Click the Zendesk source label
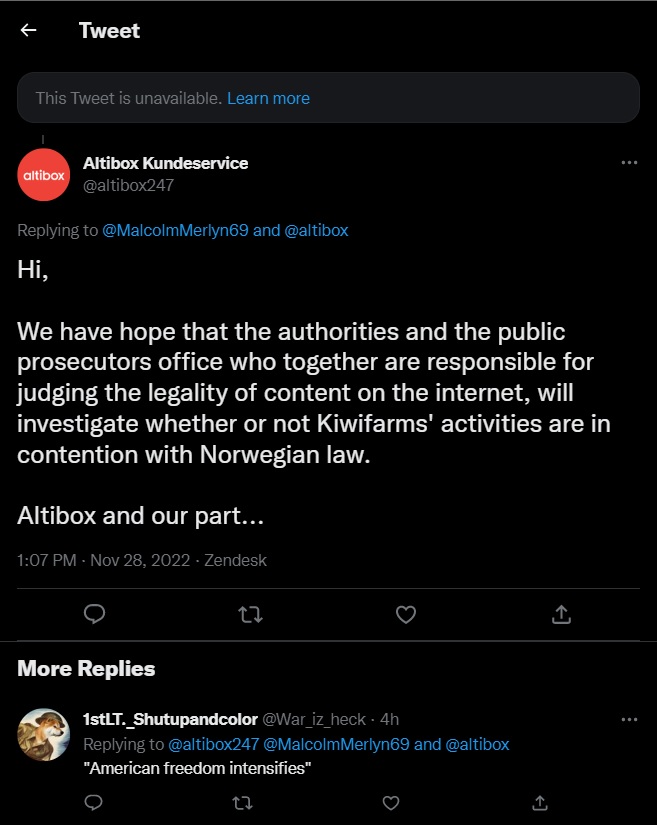 pos(236,560)
